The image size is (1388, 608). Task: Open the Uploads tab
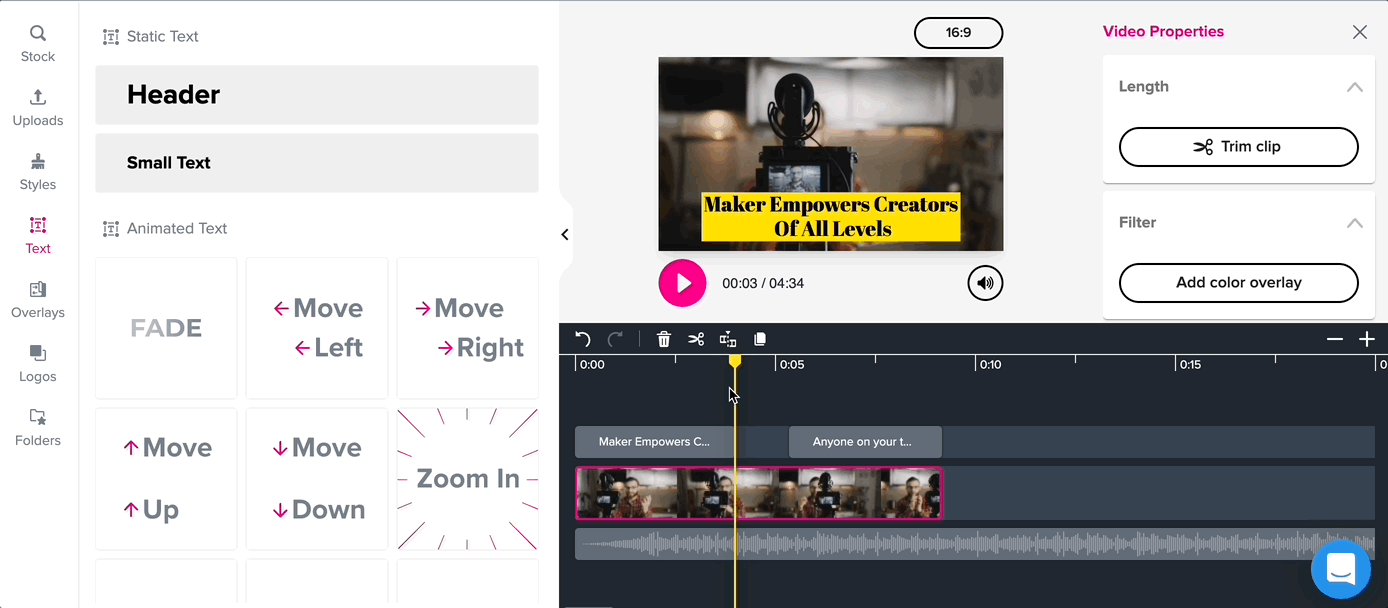(x=38, y=108)
